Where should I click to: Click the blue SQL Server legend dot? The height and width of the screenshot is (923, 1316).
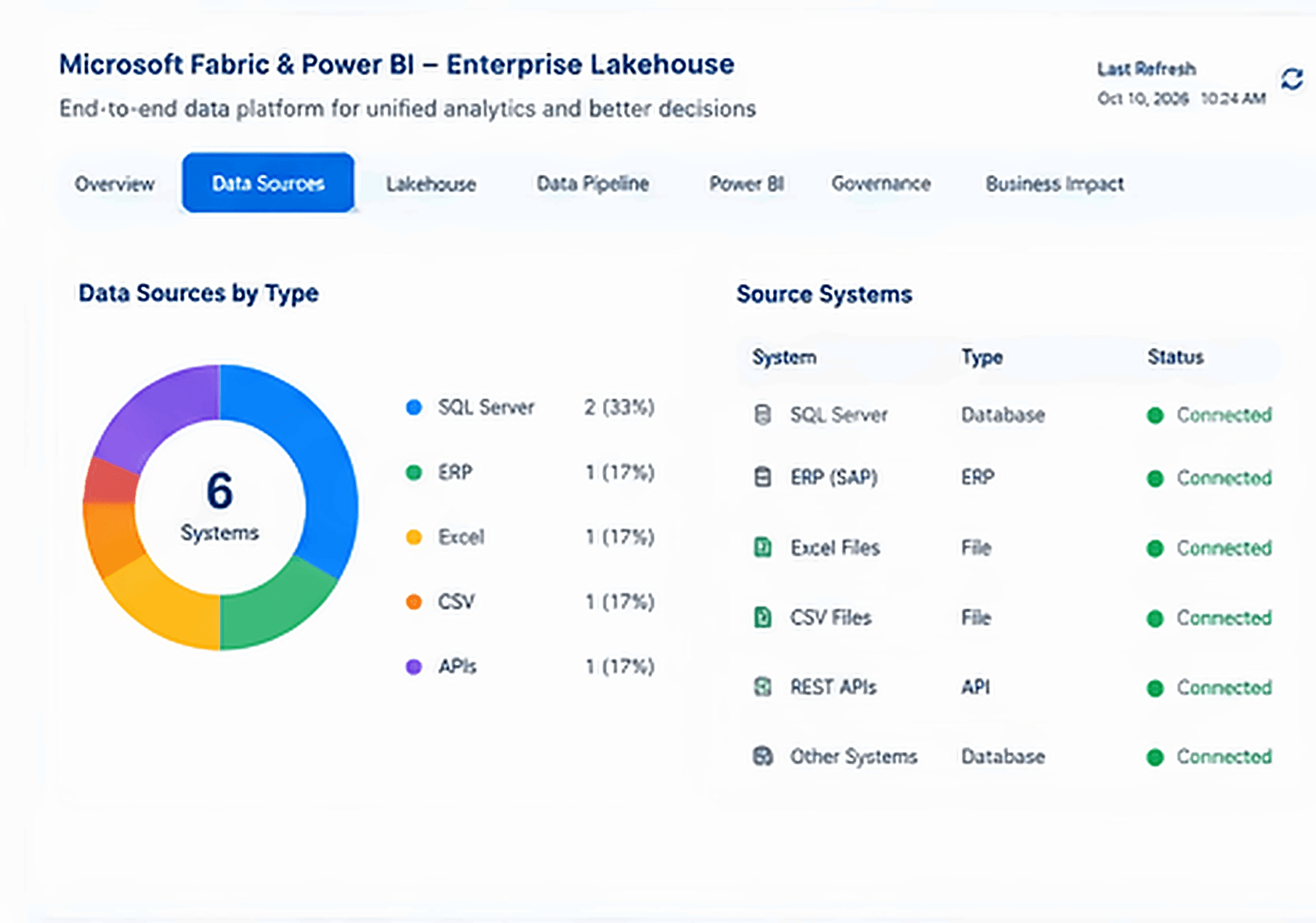(413, 408)
